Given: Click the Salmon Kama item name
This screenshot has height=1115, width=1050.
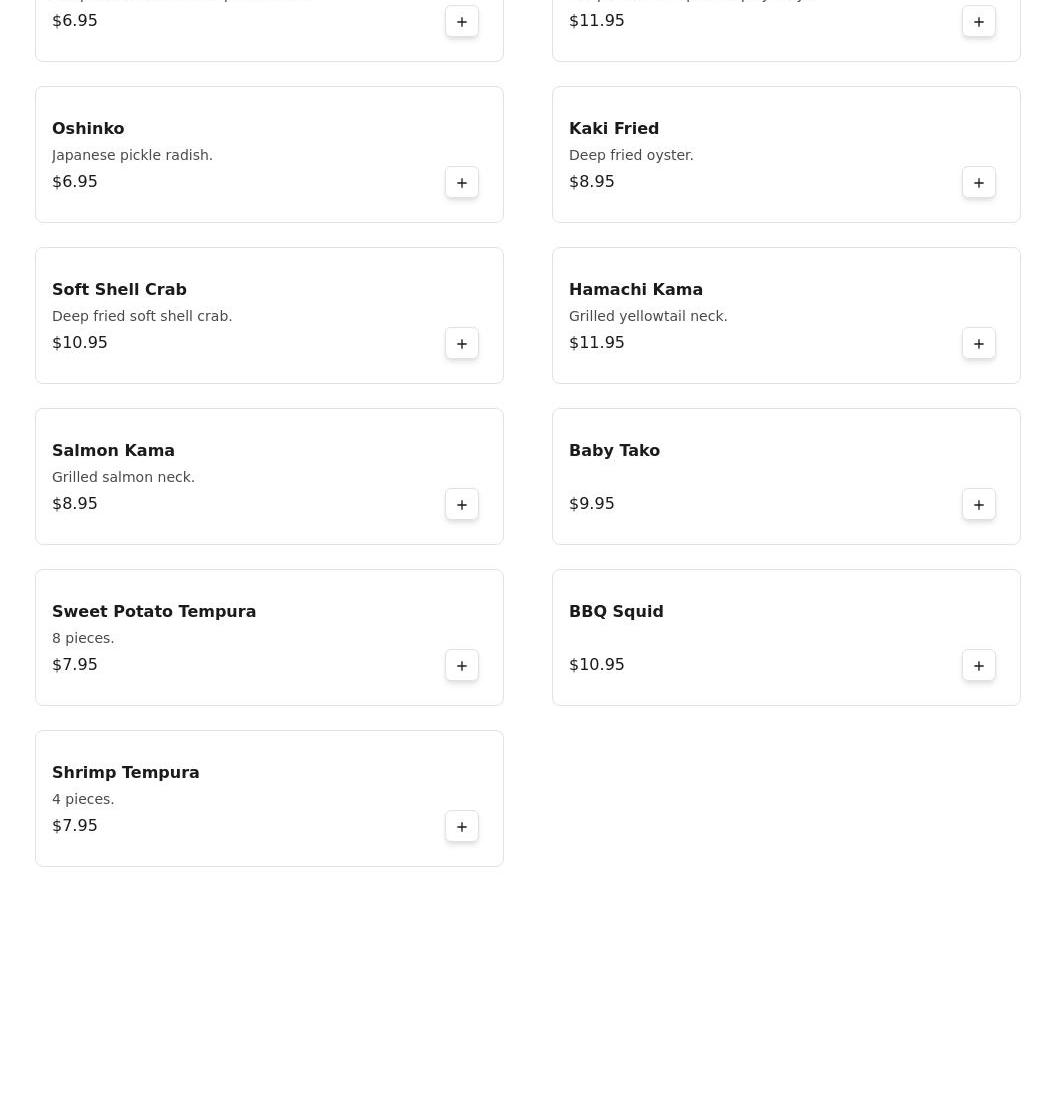Looking at the screenshot, I should pyautogui.click(x=113, y=451).
